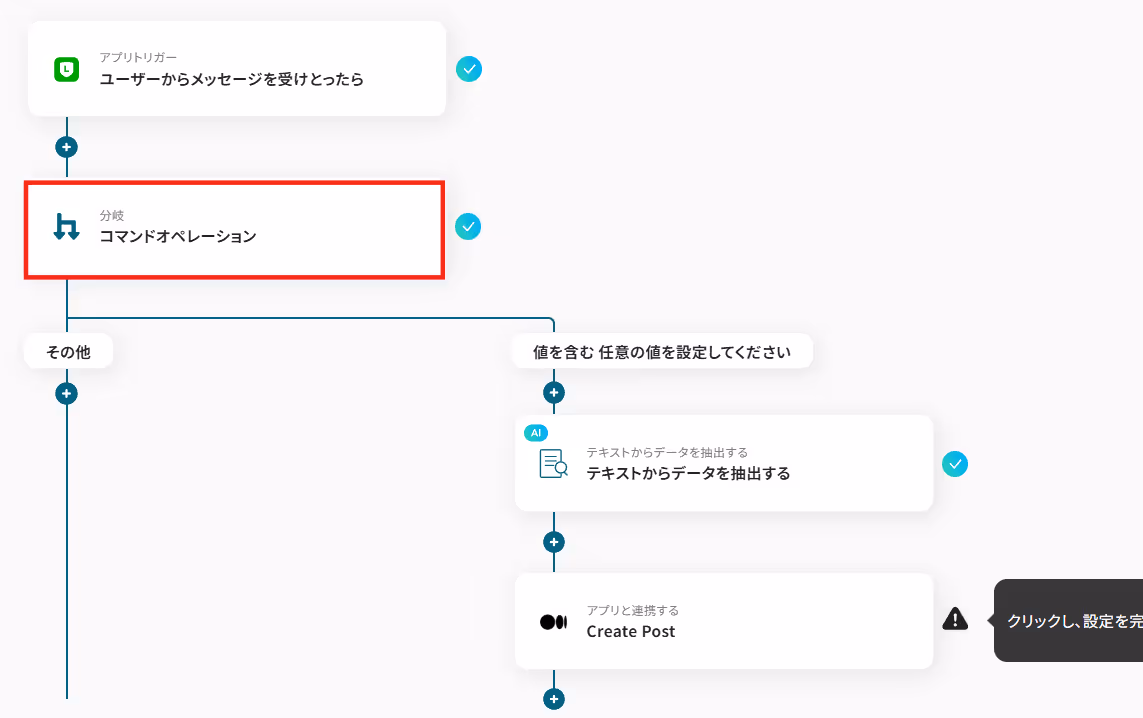
Task: Click the AI badge on the text extraction card
Action: point(536,433)
